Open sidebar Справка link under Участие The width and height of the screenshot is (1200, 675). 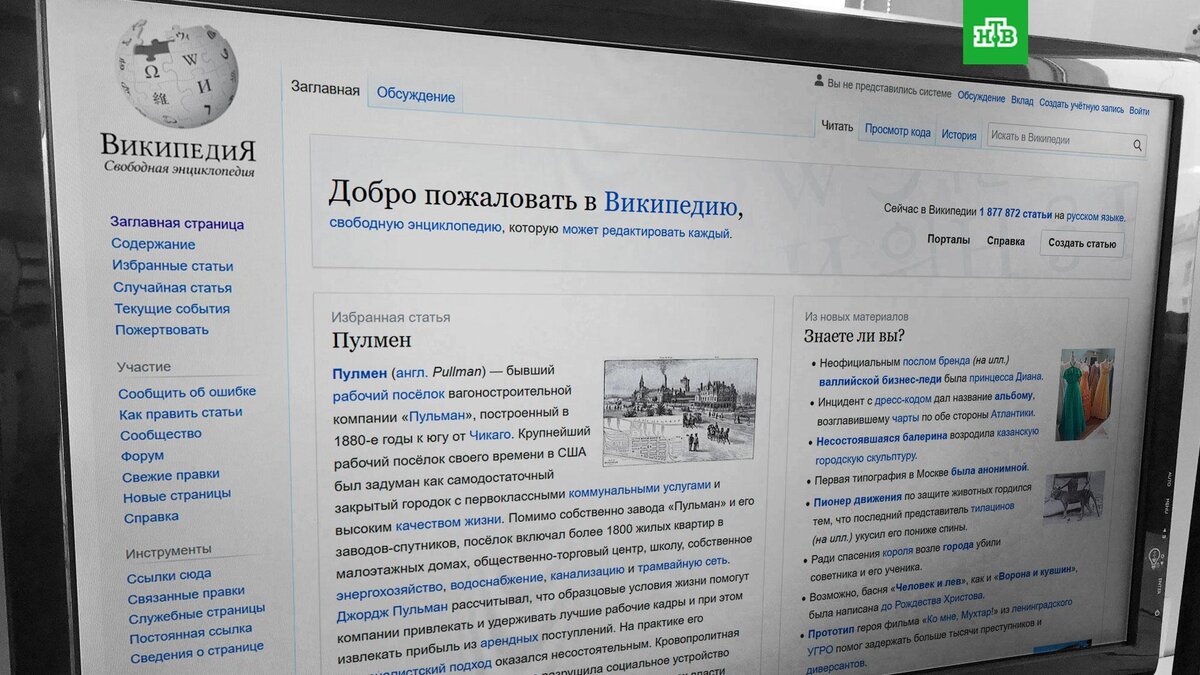coord(151,517)
